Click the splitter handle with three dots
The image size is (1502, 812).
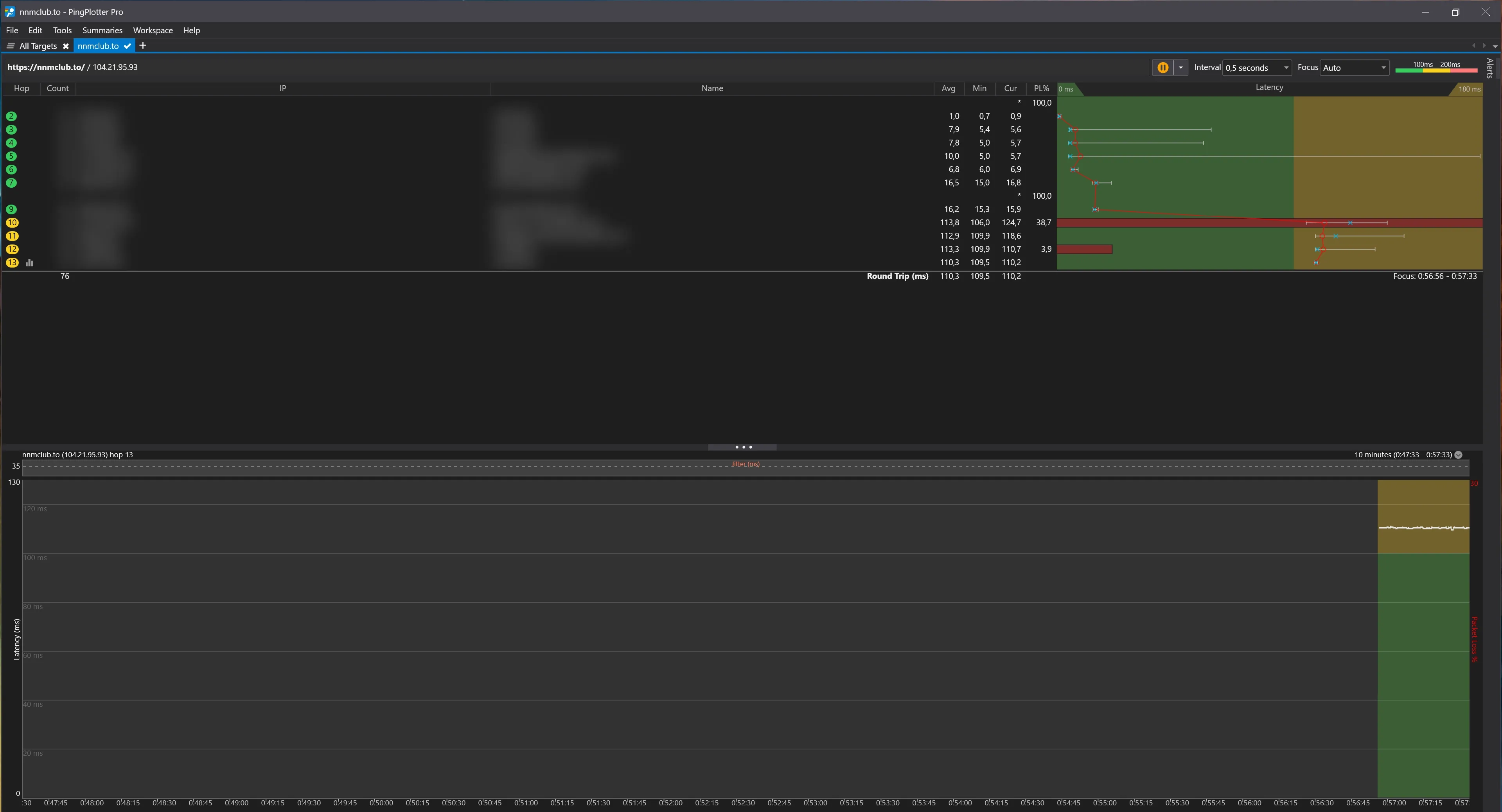743,447
